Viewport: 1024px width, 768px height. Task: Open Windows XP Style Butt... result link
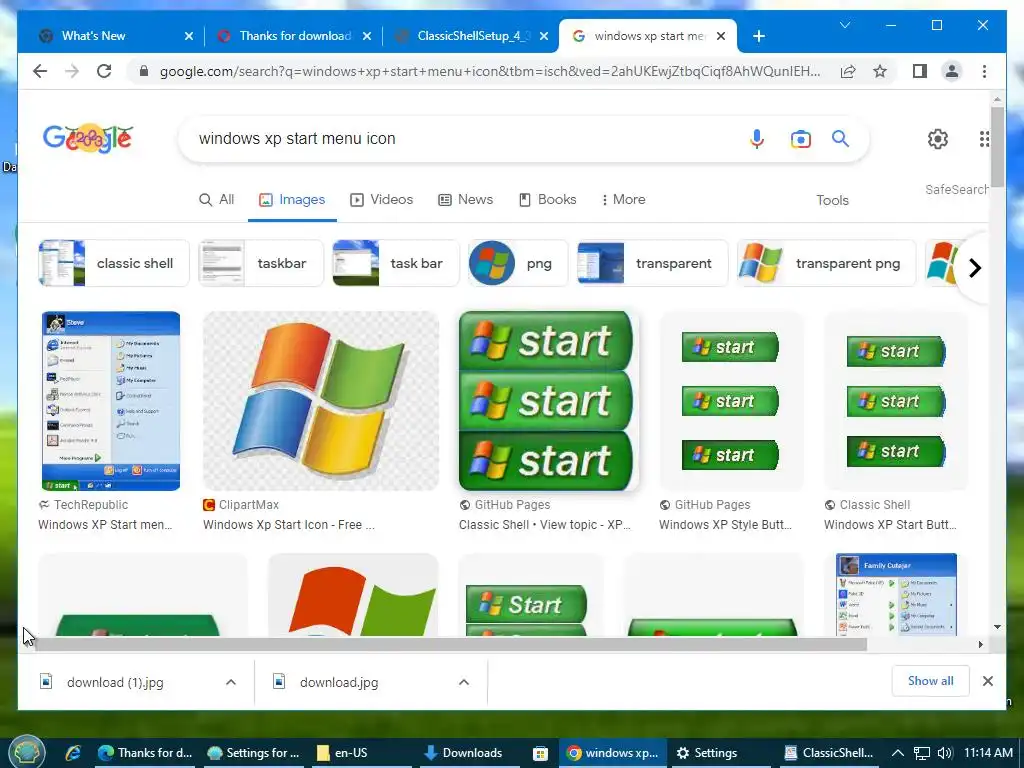[725, 524]
